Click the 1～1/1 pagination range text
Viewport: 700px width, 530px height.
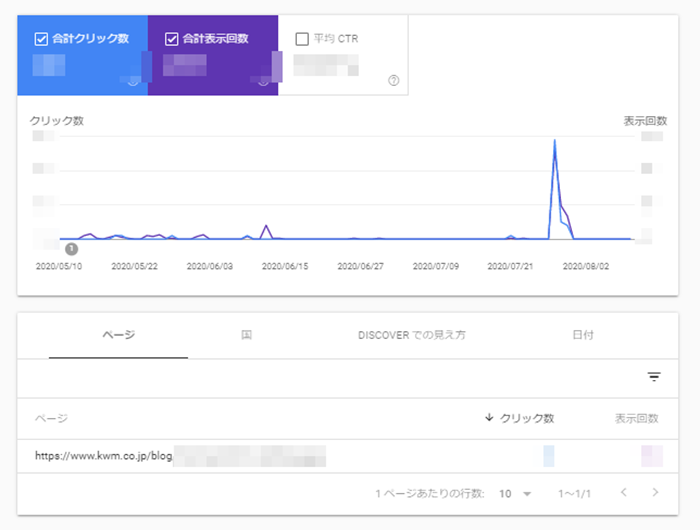coord(574,494)
